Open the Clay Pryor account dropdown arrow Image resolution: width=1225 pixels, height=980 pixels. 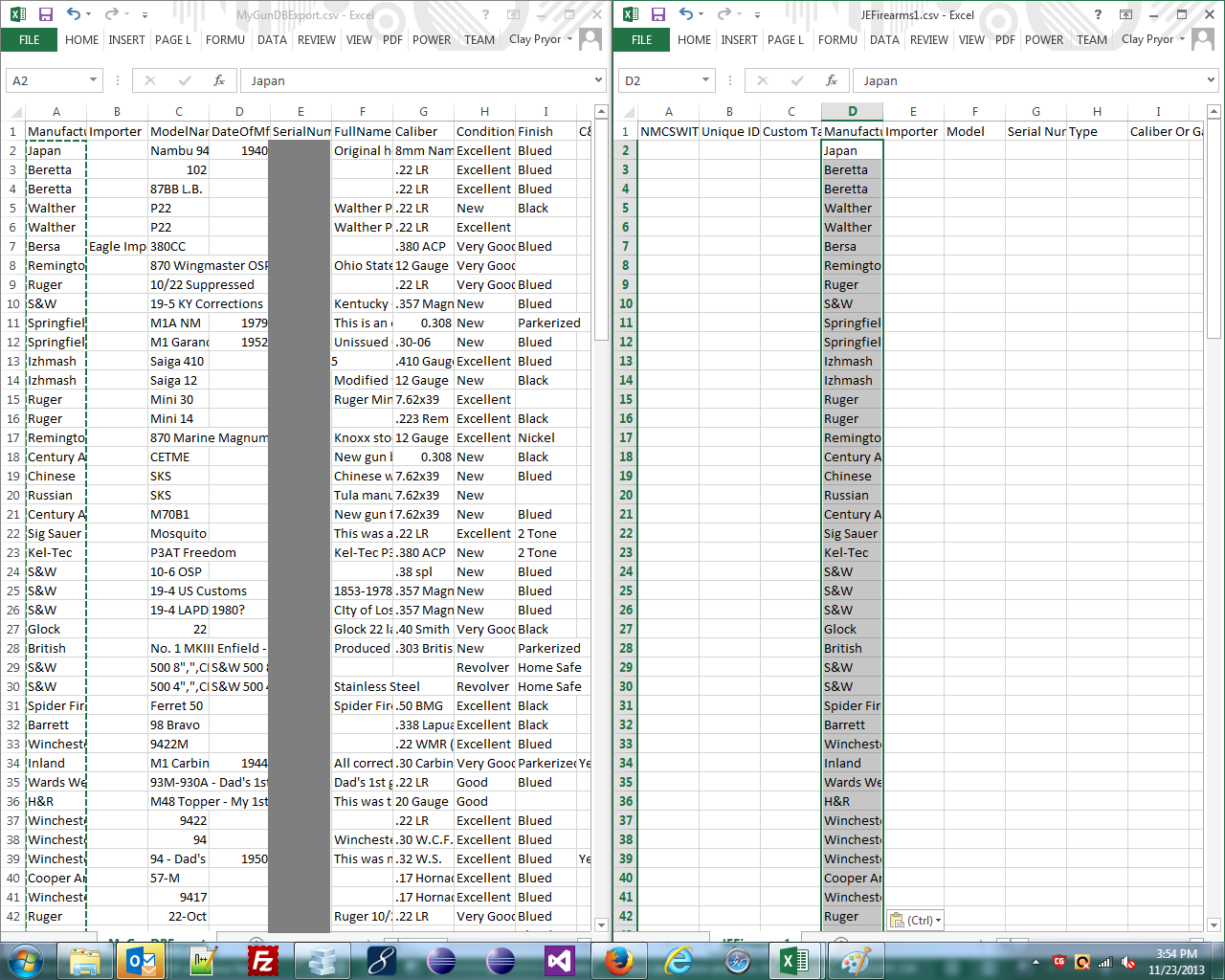click(x=568, y=39)
